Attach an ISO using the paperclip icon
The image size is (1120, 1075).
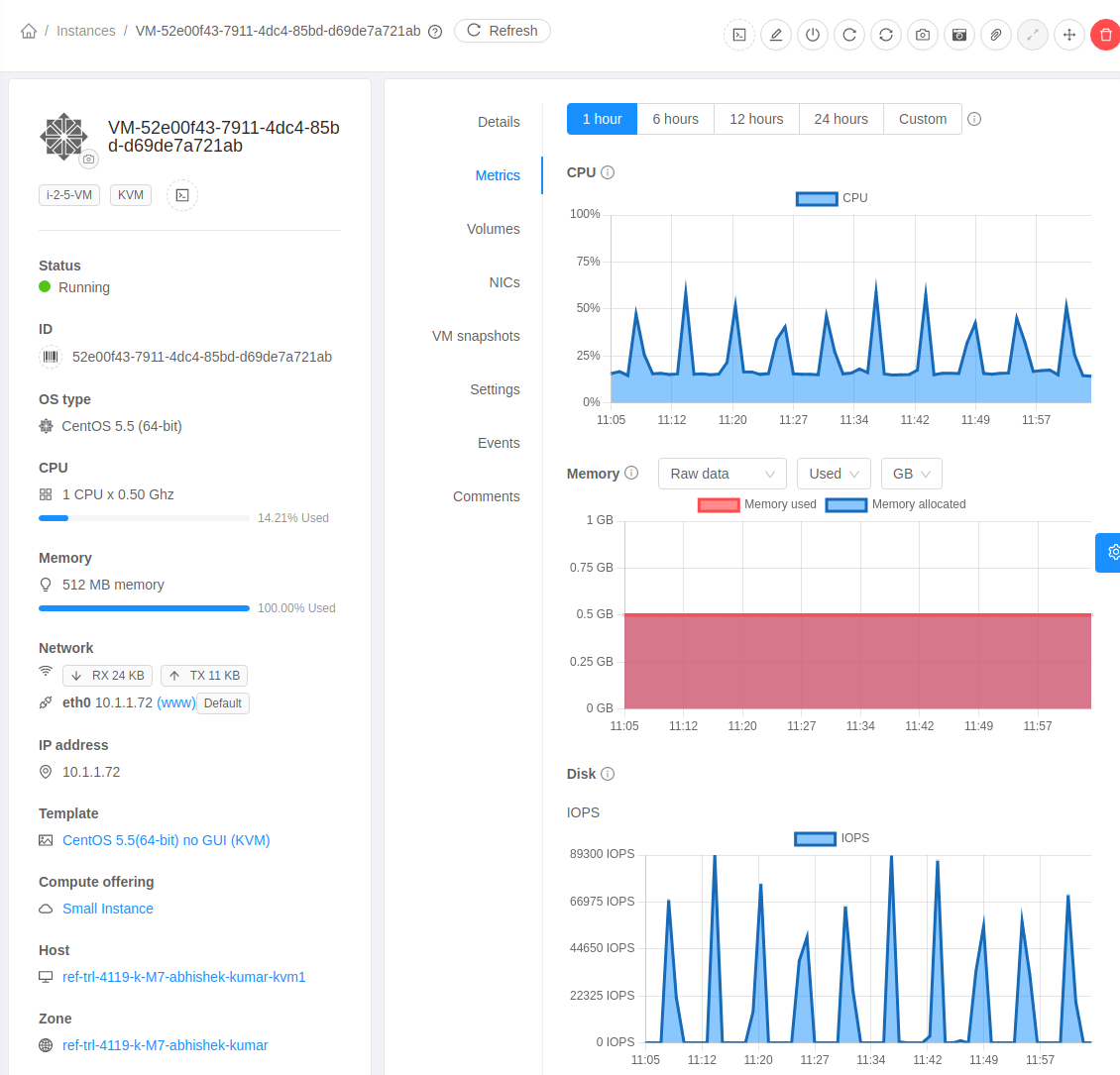coord(996,35)
